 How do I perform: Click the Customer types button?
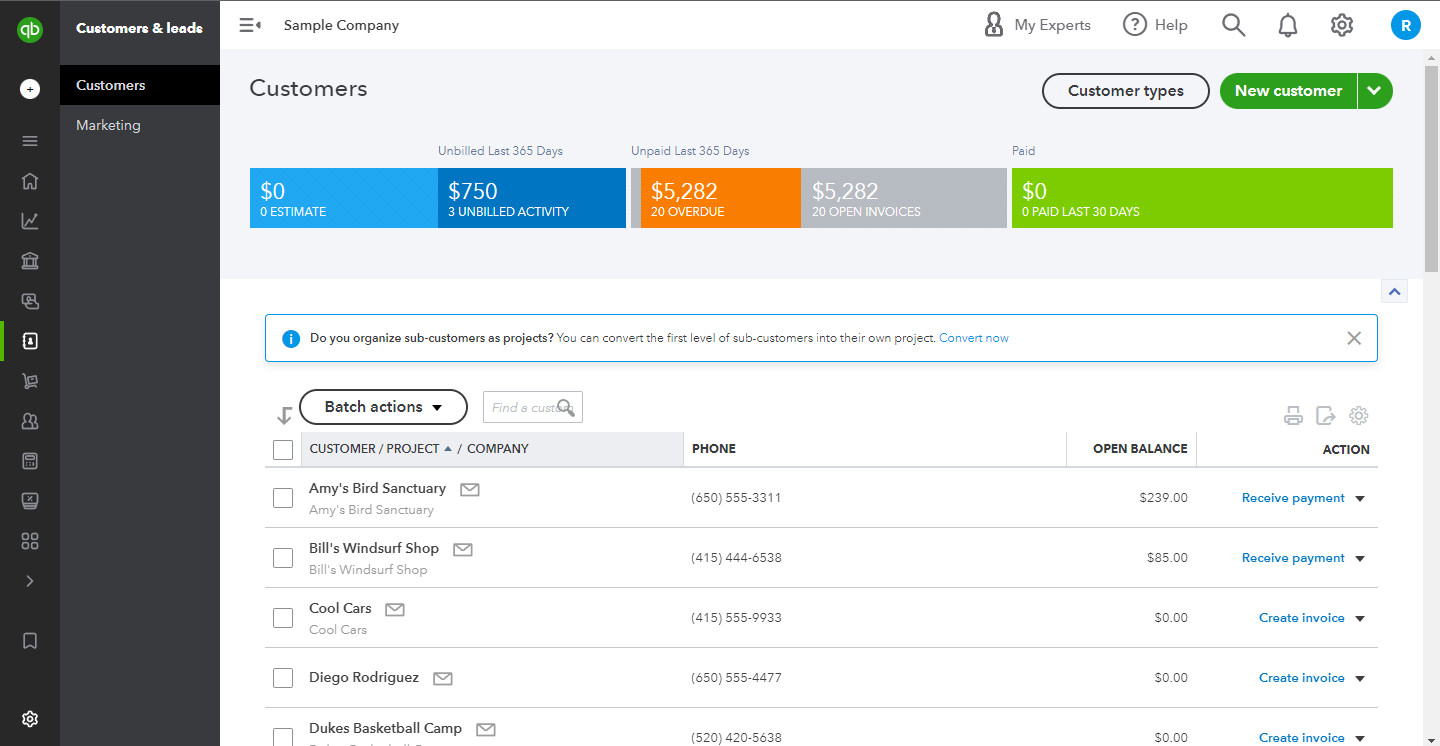1126,91
